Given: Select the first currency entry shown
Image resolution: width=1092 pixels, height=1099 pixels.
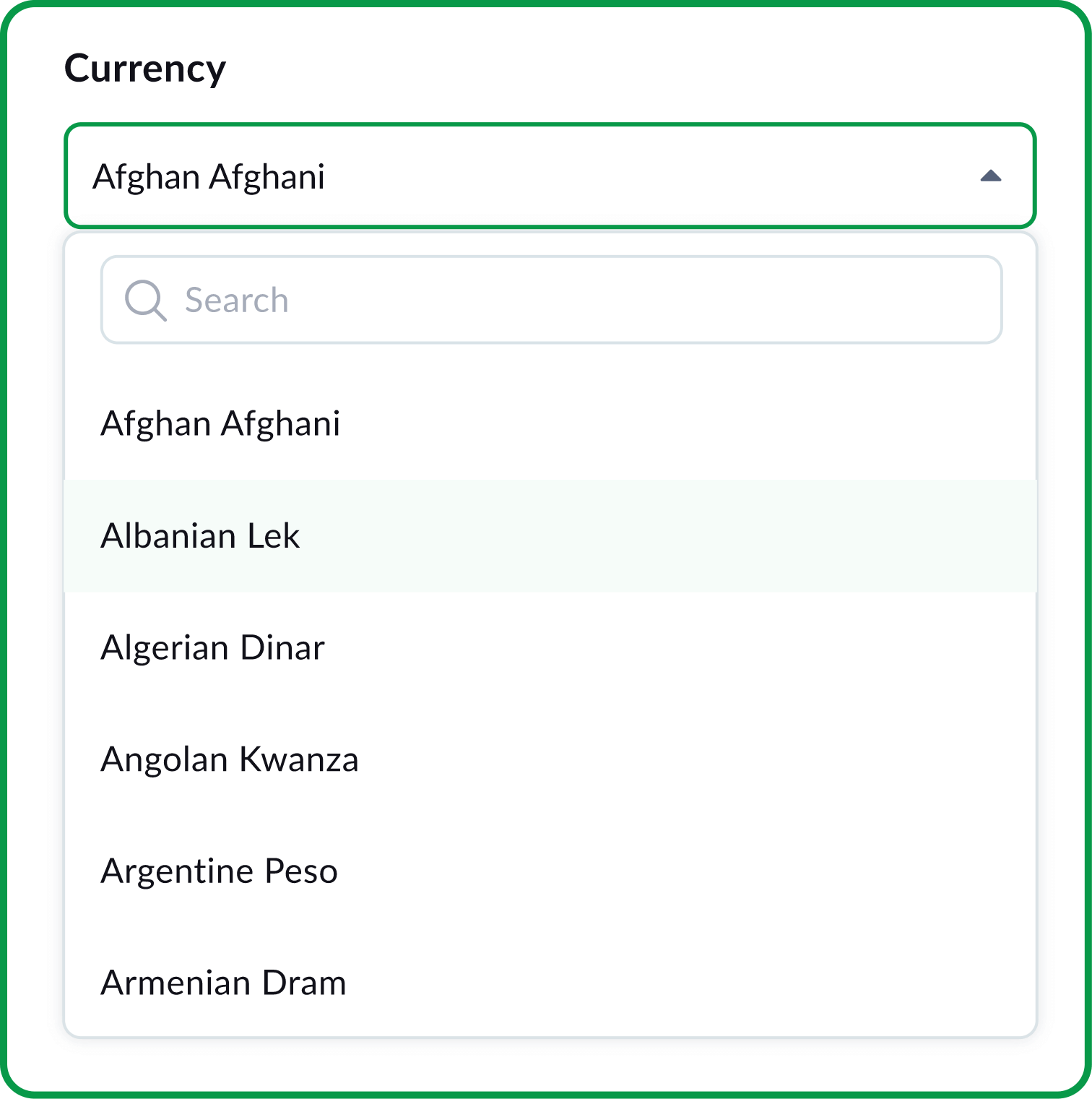Looking at the screenshot, I should [x=222, y=423].
